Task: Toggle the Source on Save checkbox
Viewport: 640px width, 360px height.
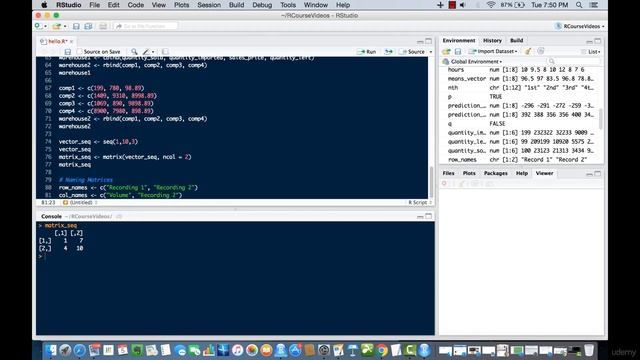Action: pyautogui.click(x=80, y=52)
